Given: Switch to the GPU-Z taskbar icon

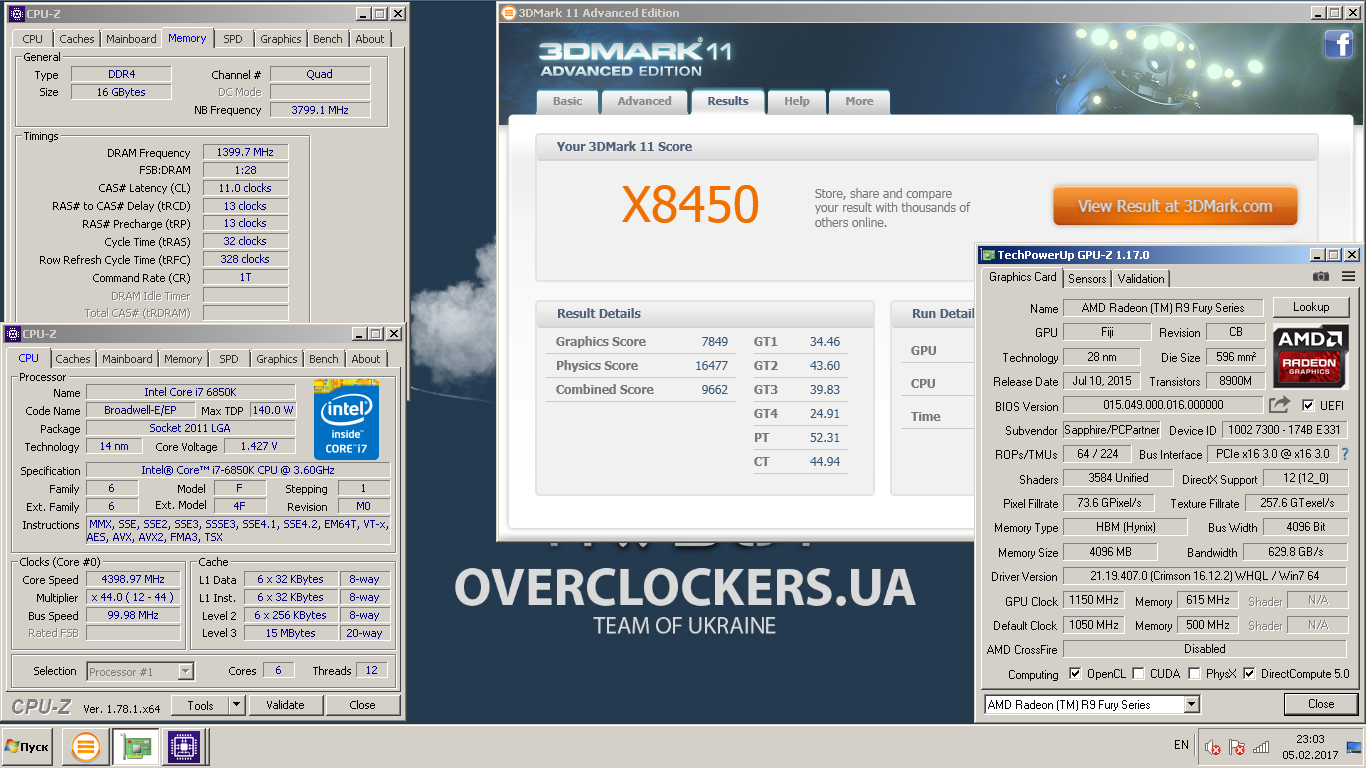Looking at the screenshot, I should point(135,747).
